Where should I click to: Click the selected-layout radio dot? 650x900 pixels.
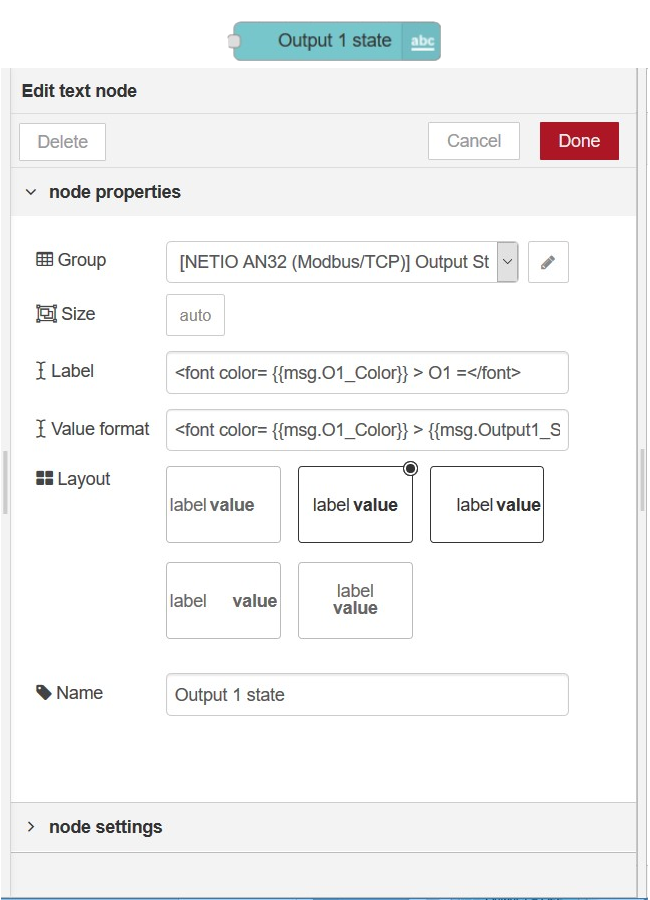(411, 468)
